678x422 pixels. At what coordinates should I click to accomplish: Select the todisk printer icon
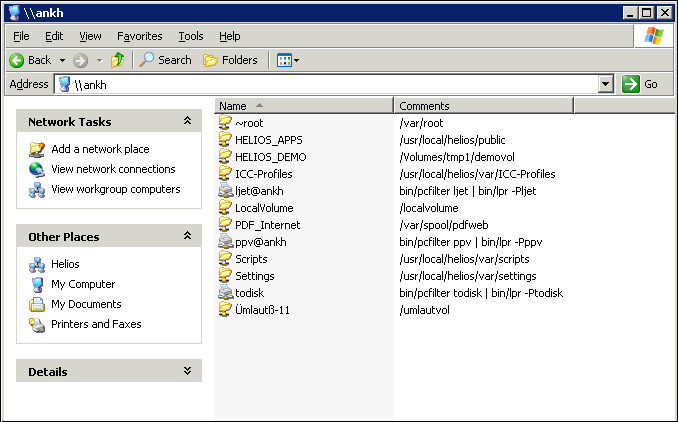coord(225,292)
